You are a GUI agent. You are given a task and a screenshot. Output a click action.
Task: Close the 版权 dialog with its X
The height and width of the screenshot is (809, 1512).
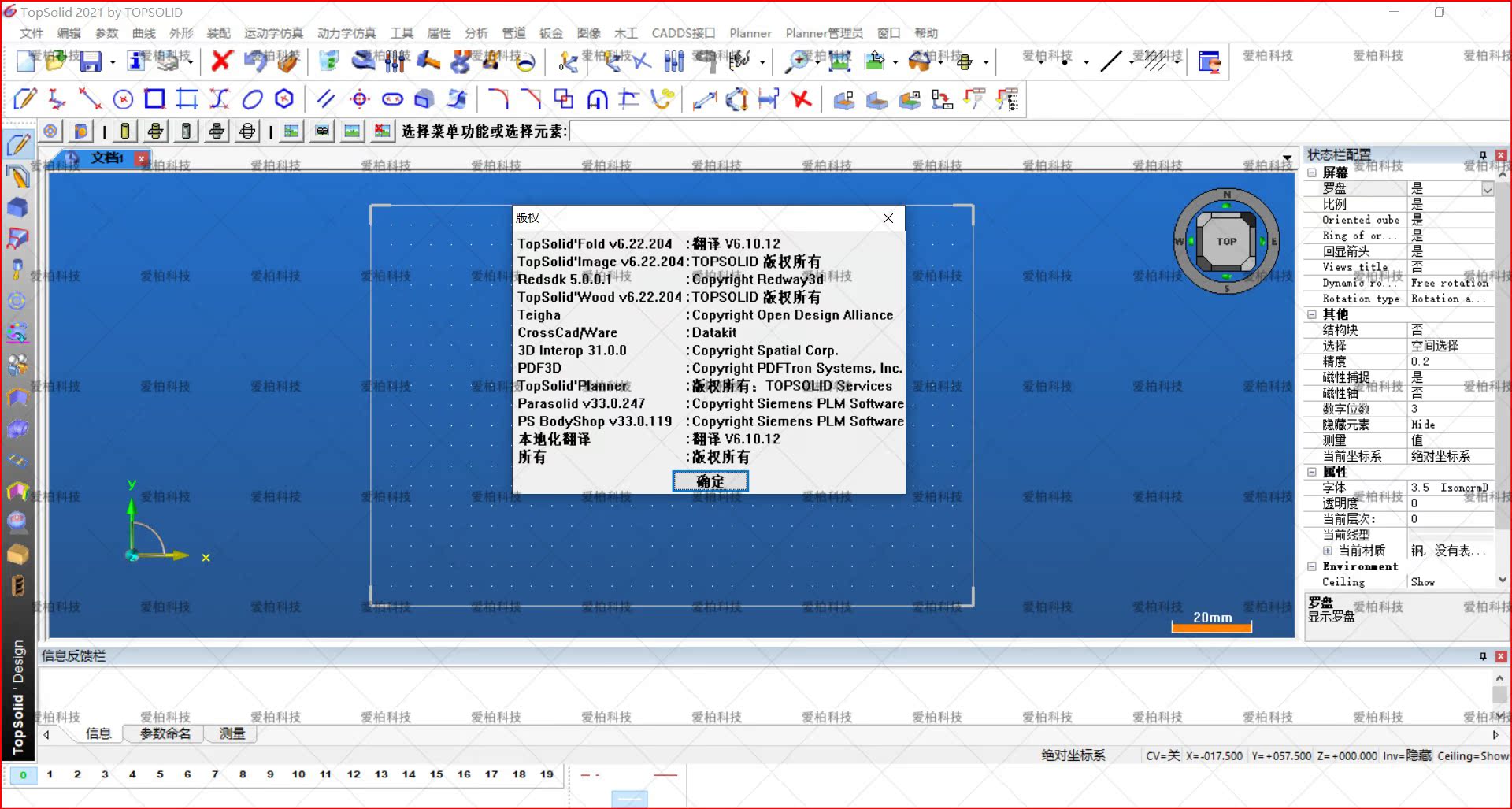(888, 218)
